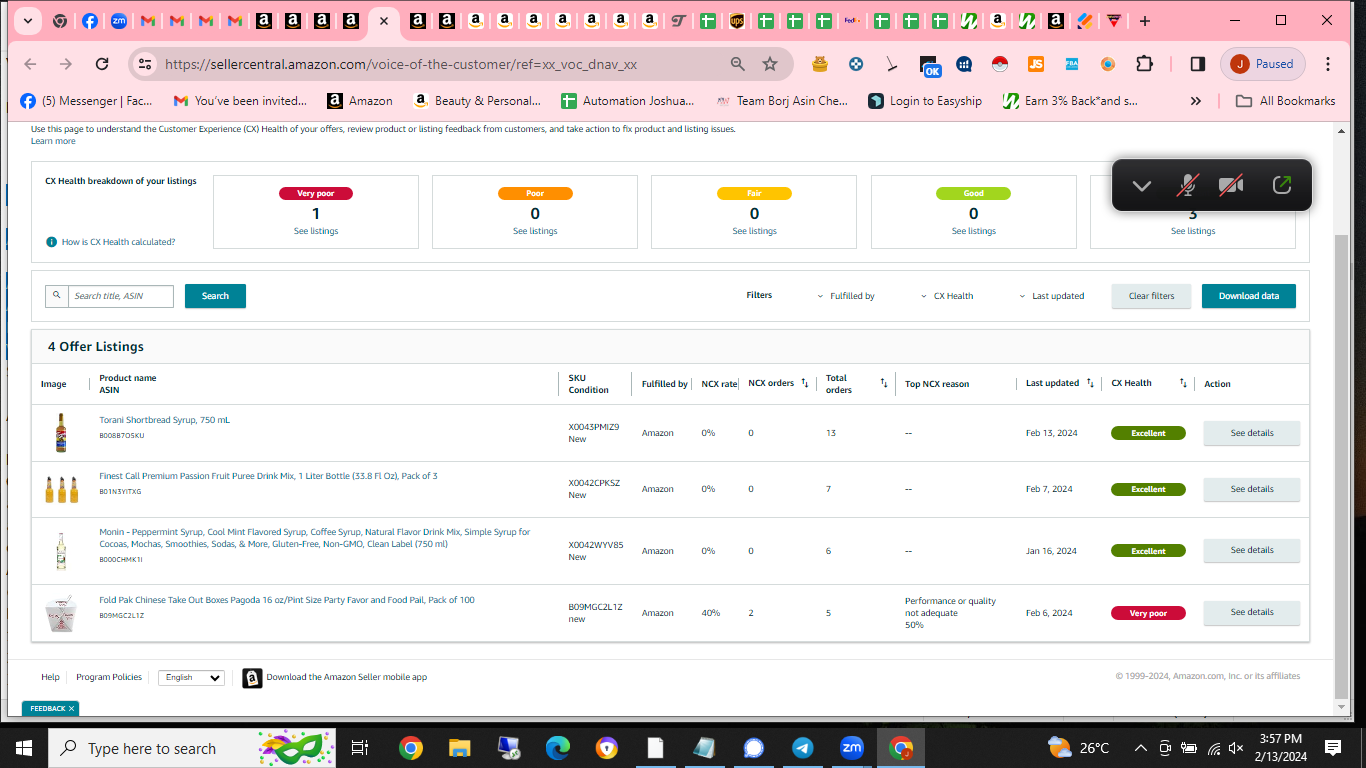
Task: Open the Chrome three-dot menu
Action: (1328, 64)
